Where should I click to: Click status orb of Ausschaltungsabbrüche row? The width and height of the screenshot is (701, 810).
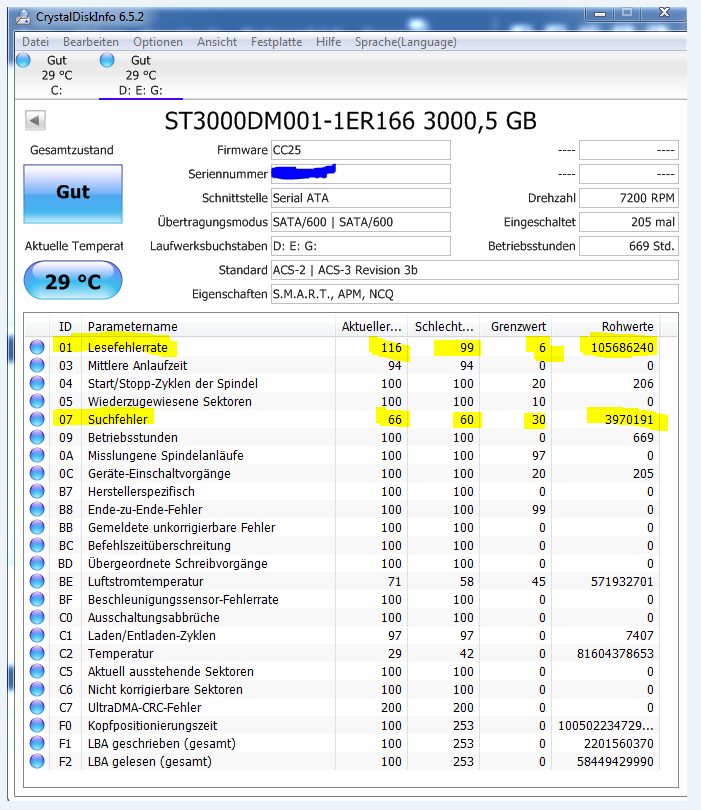point(37,617)
